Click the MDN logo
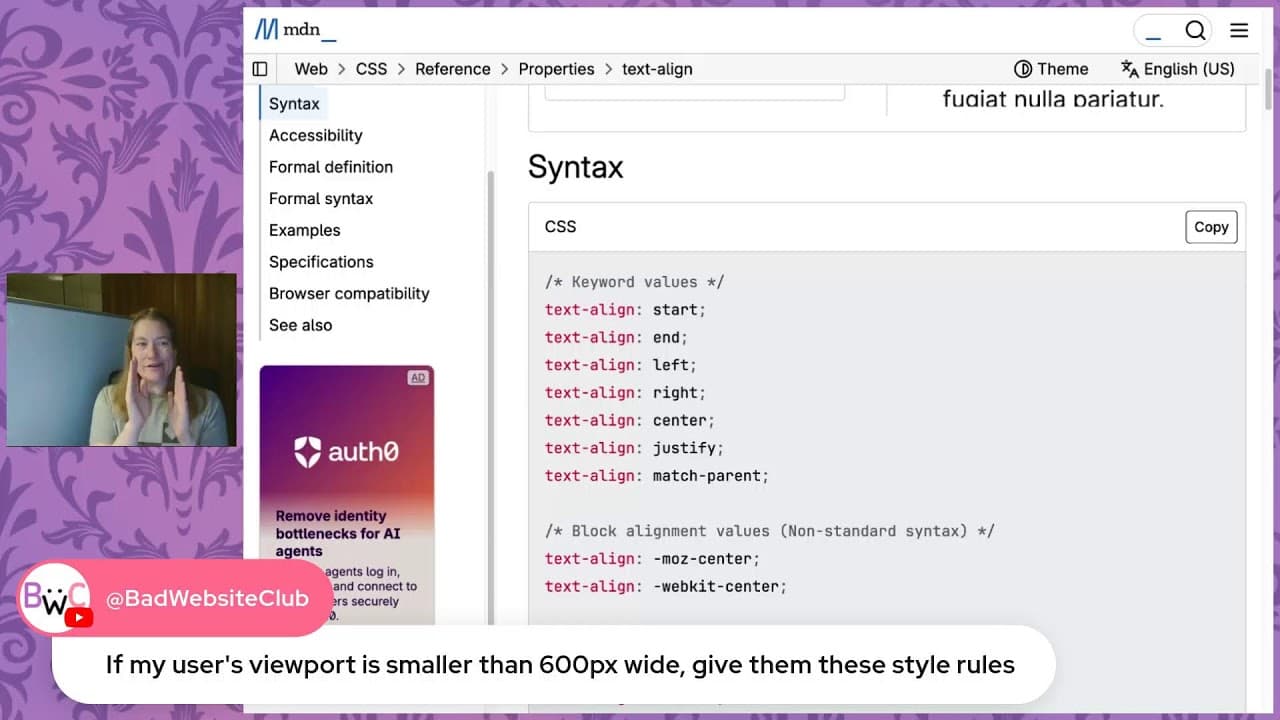The height and width of the screenshot is (720, 1280). 295,30
